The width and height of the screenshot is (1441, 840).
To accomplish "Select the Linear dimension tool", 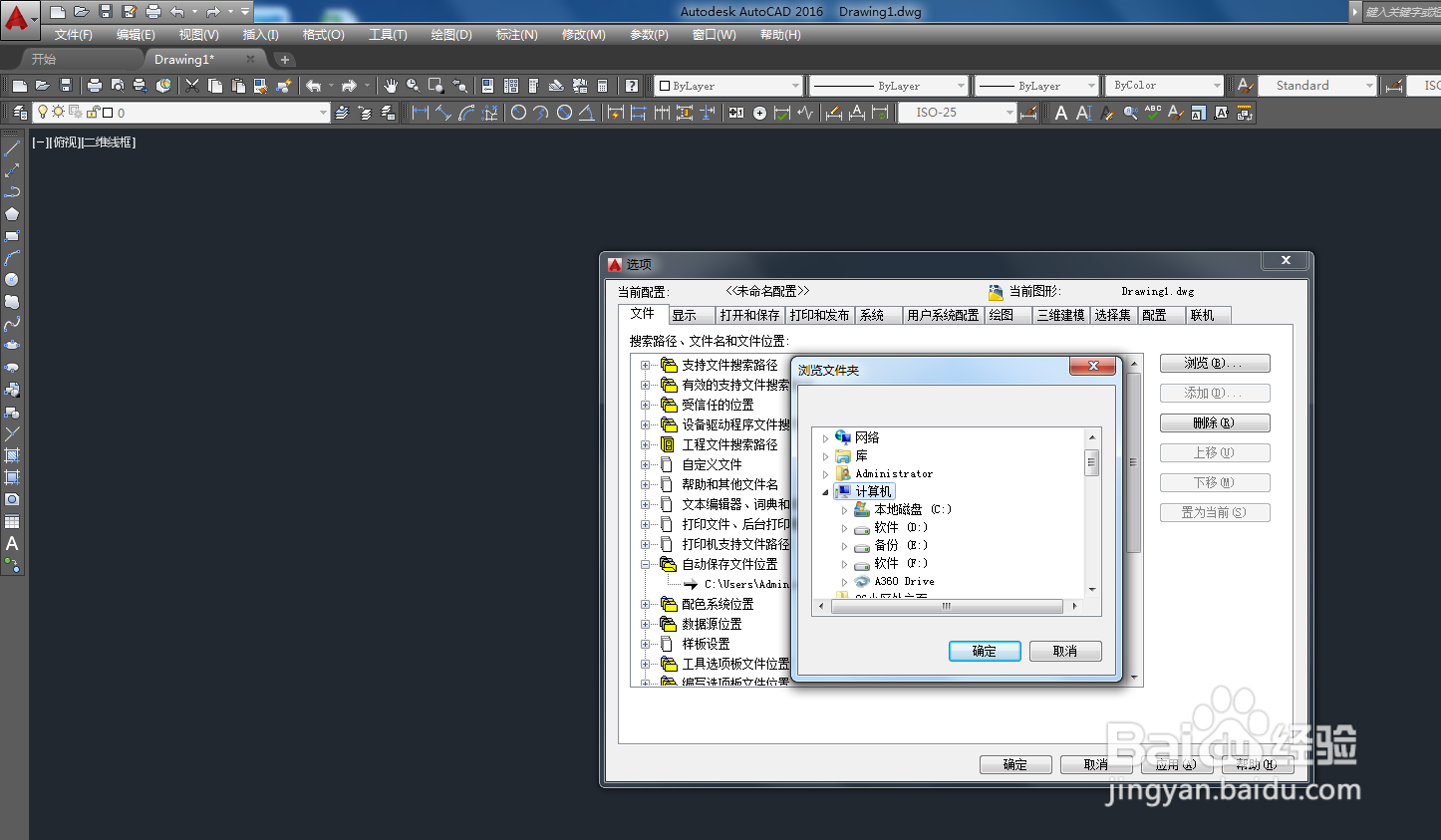I will [x=421, y=113].
